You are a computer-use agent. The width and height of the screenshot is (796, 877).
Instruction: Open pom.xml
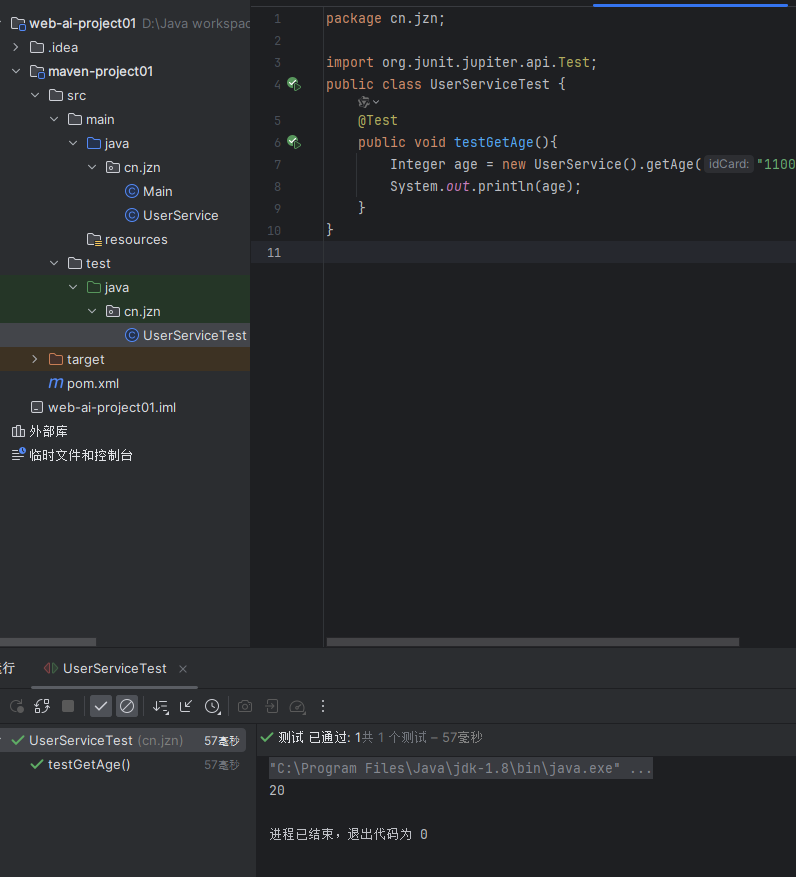point(93,383)
